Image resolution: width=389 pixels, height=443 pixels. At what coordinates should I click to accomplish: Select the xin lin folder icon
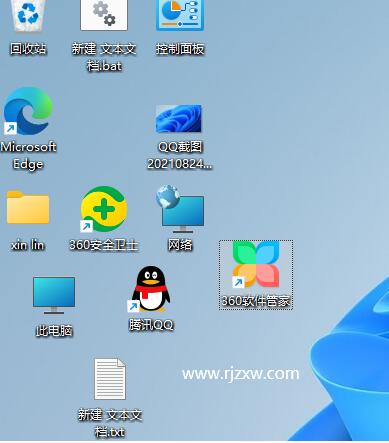point(28,207)
